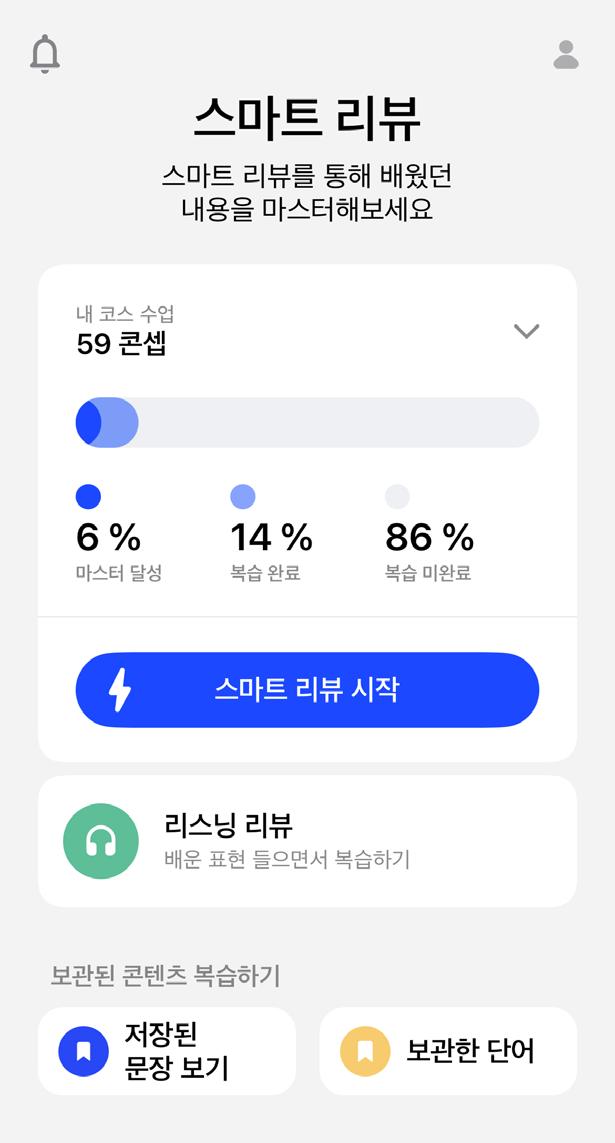Viewport: 615px width, 1143px height.
Task: Click the dark blue 마스터 달성 dot
Action: (x=88, y=496)
